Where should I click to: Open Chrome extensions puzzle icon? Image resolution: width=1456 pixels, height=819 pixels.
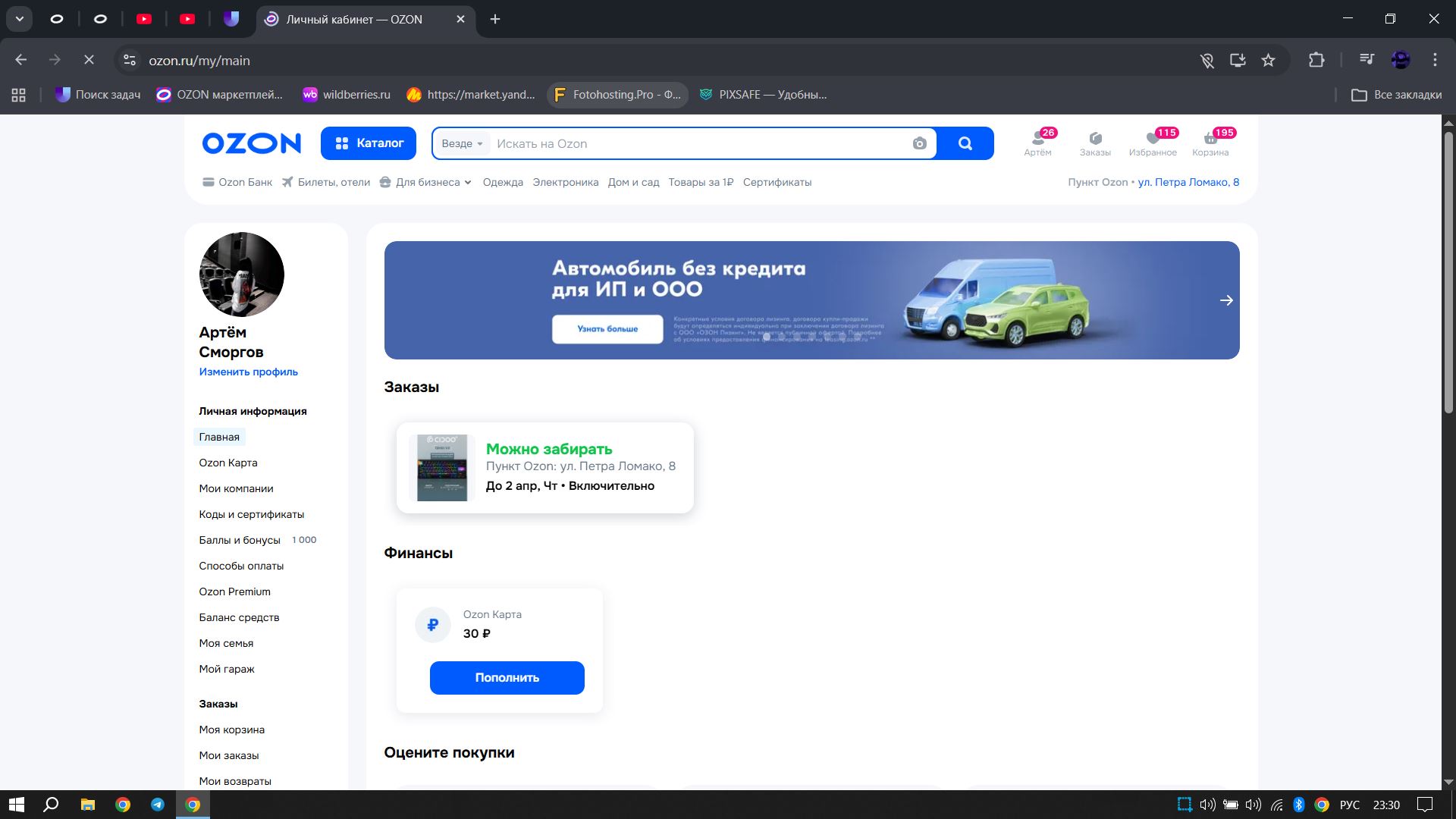click(x=1316, y=60)
